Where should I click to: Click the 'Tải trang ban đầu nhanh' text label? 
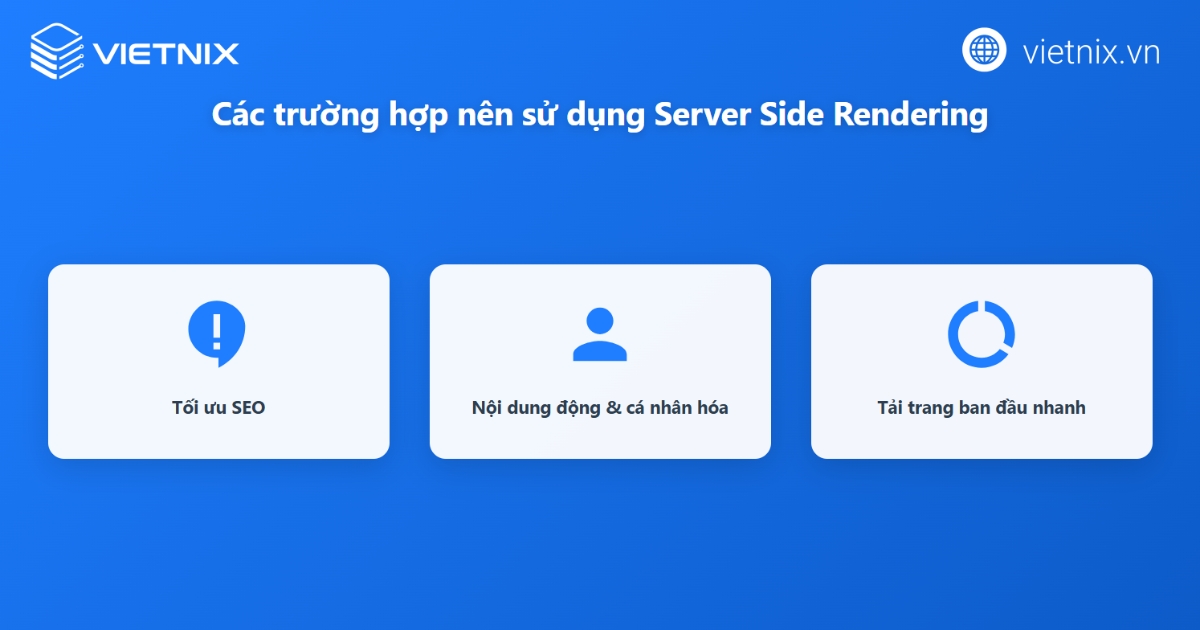[981, 407]
